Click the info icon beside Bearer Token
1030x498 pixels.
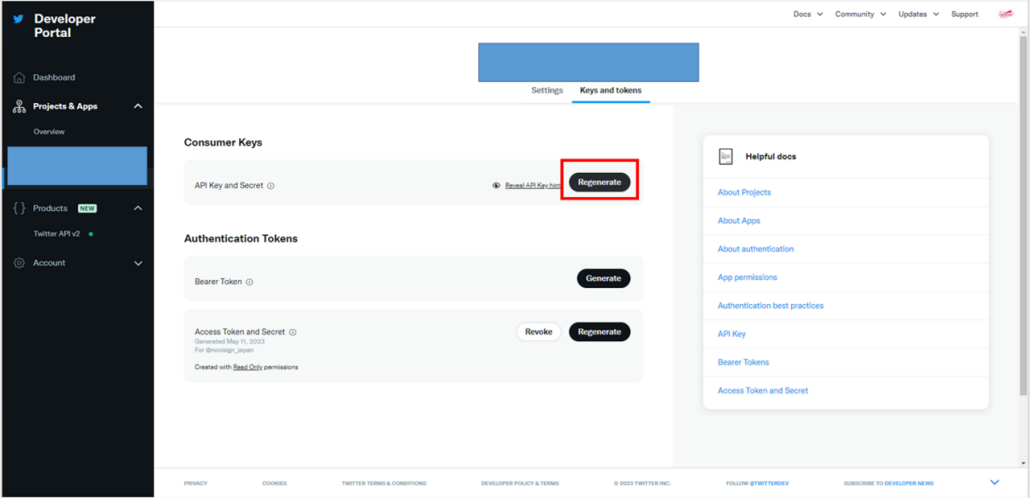(250, 282)
